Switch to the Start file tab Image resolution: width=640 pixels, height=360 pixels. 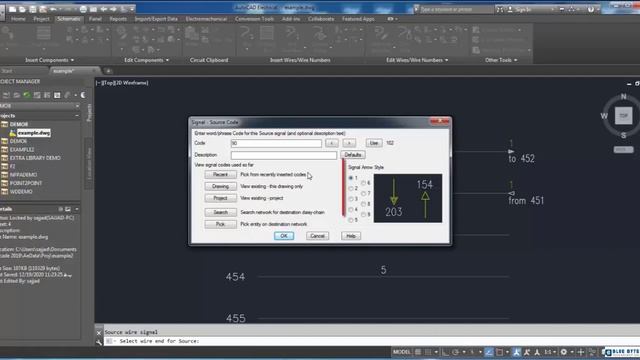(7, 71)
